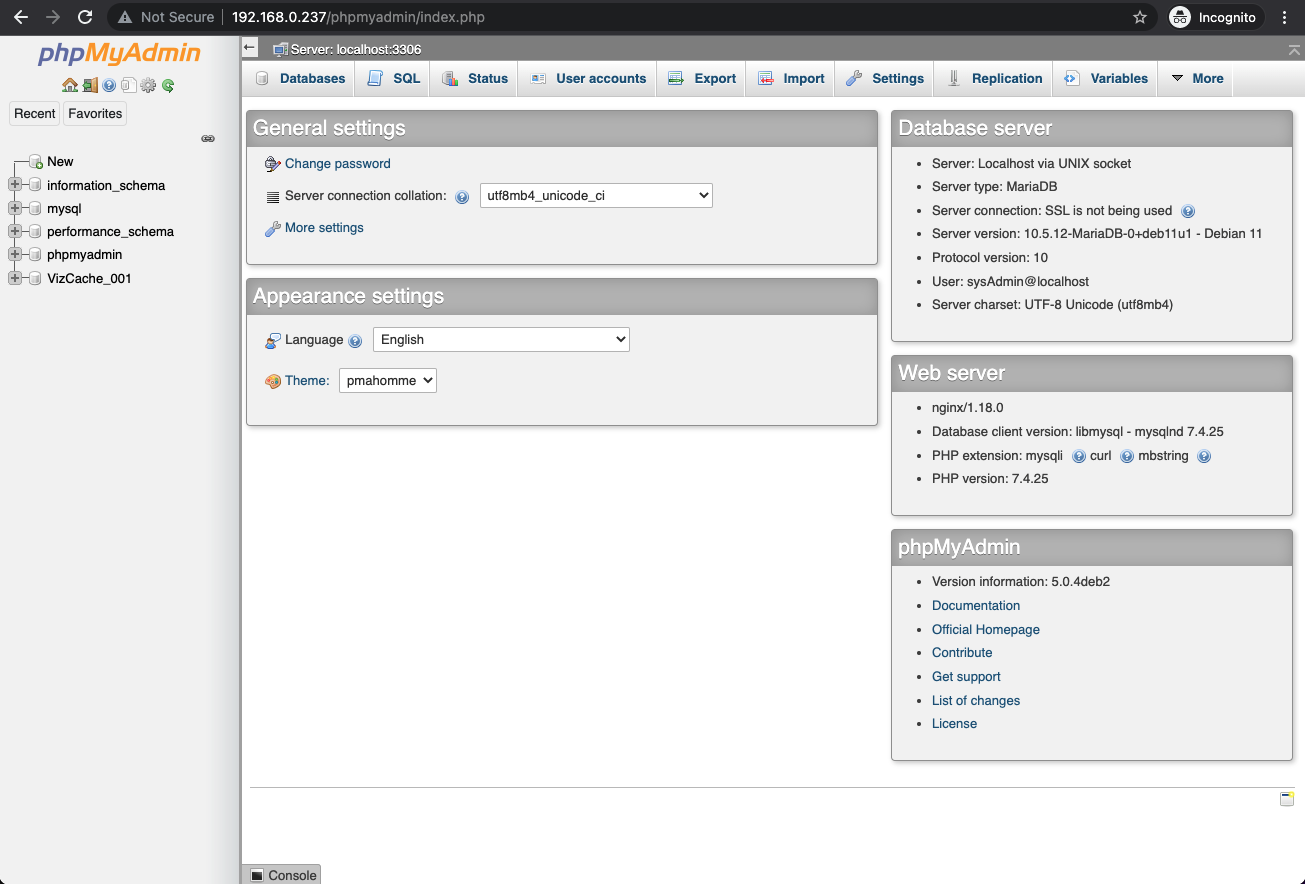Viewport: 1305px width, 884px height.
Task: Reload the navigation panel with green arrow
Action: pos(168,86)
